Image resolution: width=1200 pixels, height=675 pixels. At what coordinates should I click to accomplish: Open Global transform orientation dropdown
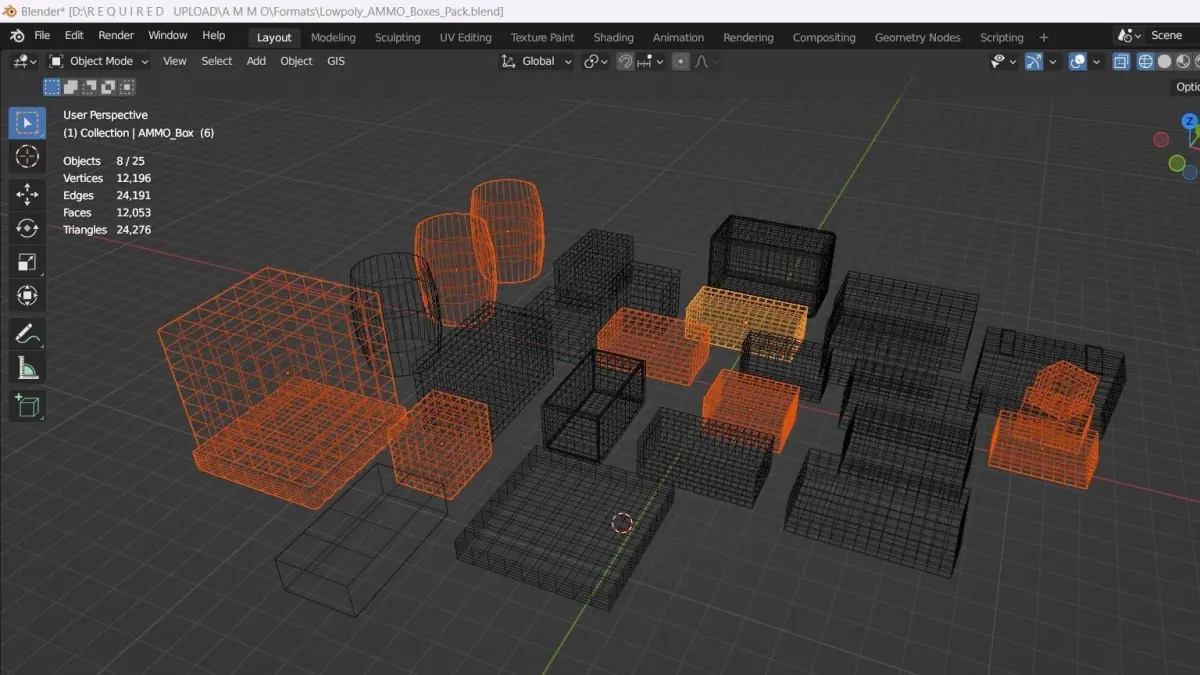[537, 61]
